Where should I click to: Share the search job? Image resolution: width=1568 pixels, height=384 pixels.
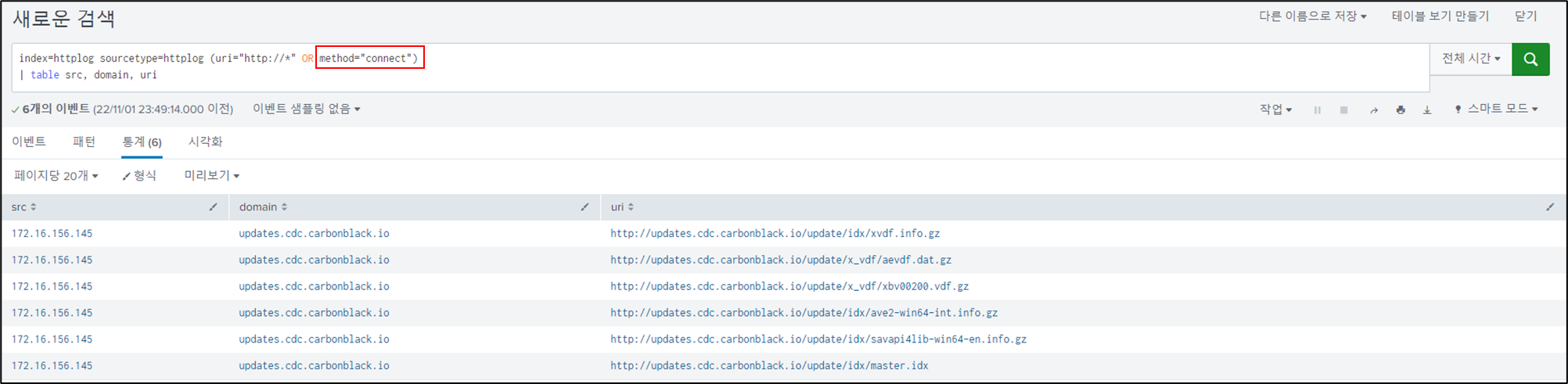pos(1373,110)
